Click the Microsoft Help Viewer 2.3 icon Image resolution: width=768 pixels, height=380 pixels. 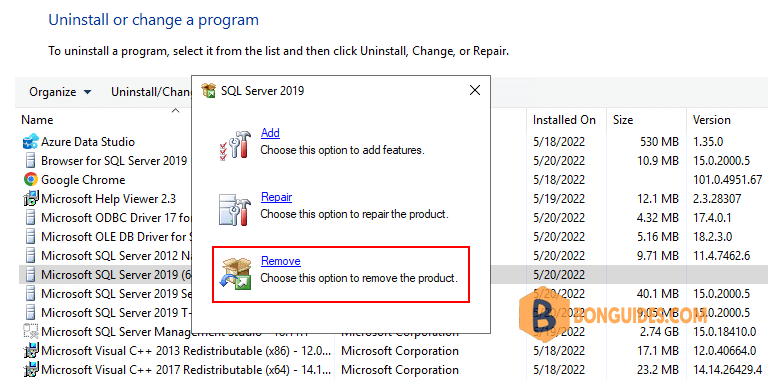[x=30, y=198]
